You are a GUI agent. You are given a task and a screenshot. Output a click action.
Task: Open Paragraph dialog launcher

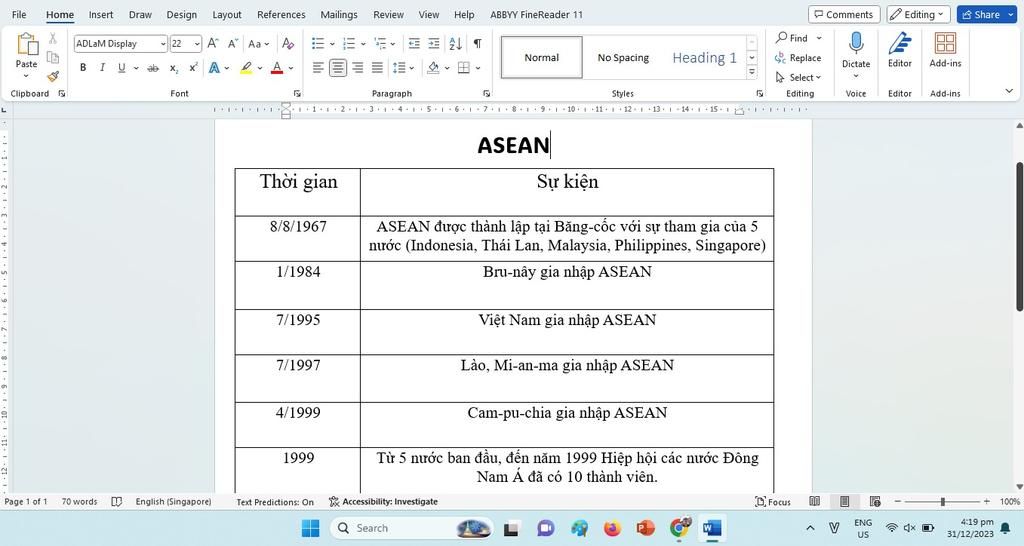pos(487,93)
